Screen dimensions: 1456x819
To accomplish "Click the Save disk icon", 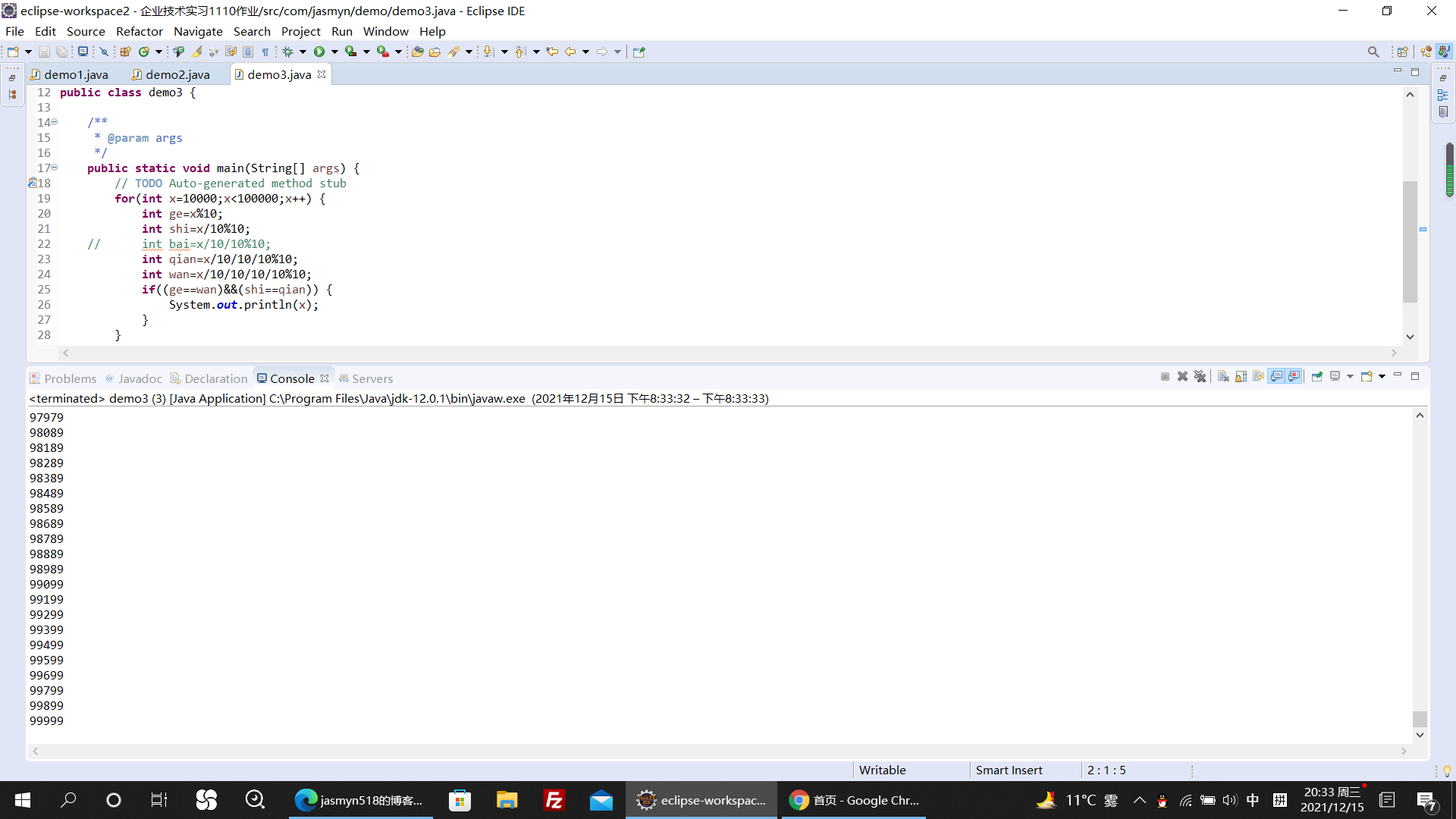I will click(44, 52).
